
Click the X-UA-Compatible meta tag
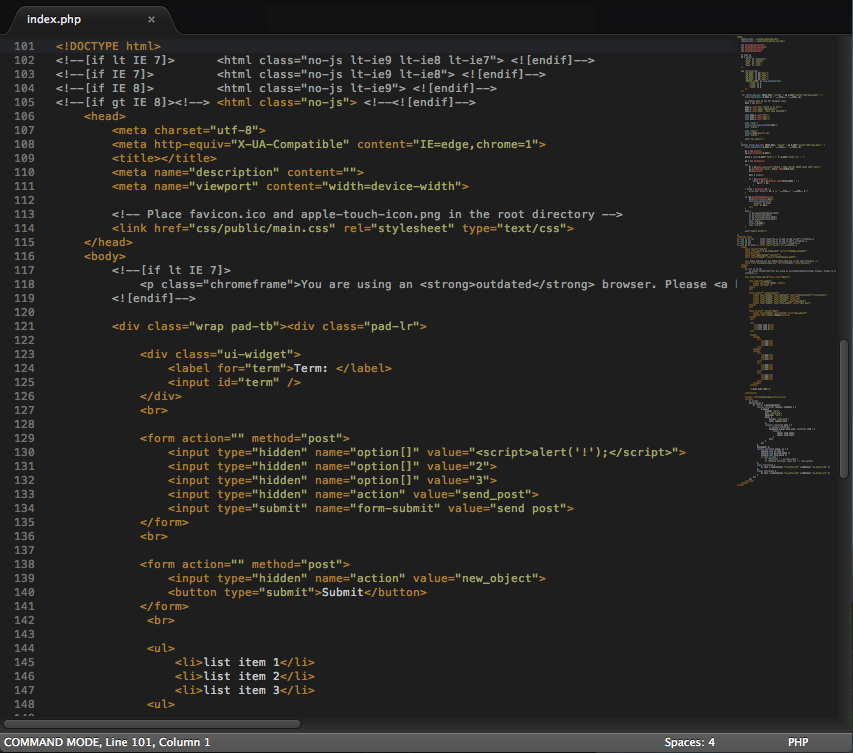coord(329,144)
